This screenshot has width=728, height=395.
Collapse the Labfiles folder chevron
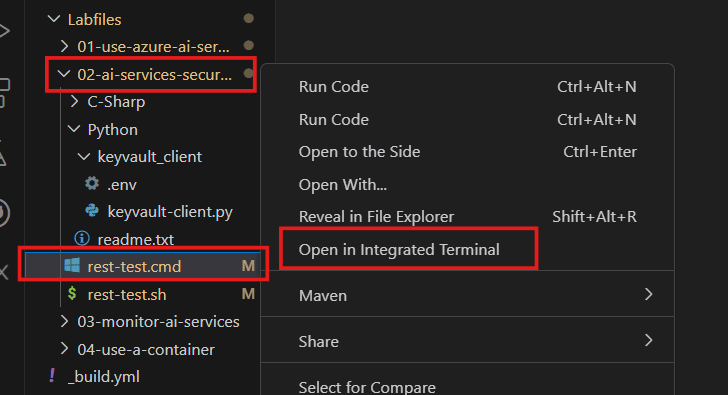(x=54, y=19)
